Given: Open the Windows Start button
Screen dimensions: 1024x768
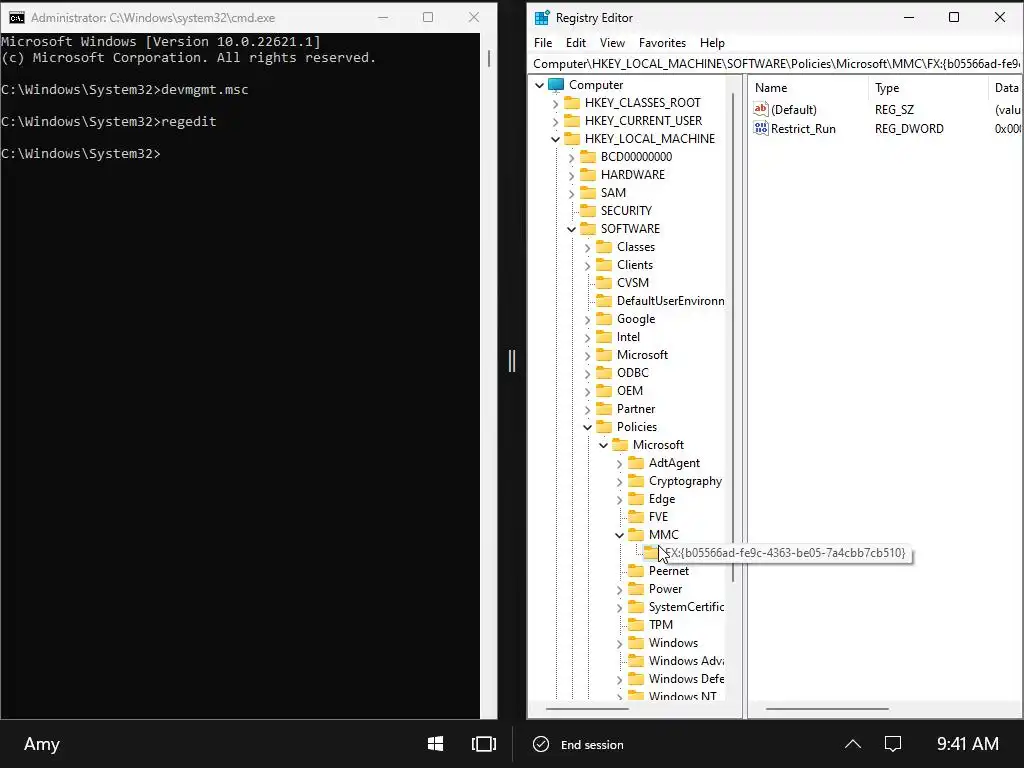Looking at the screenshot, I should pos(435,744).
